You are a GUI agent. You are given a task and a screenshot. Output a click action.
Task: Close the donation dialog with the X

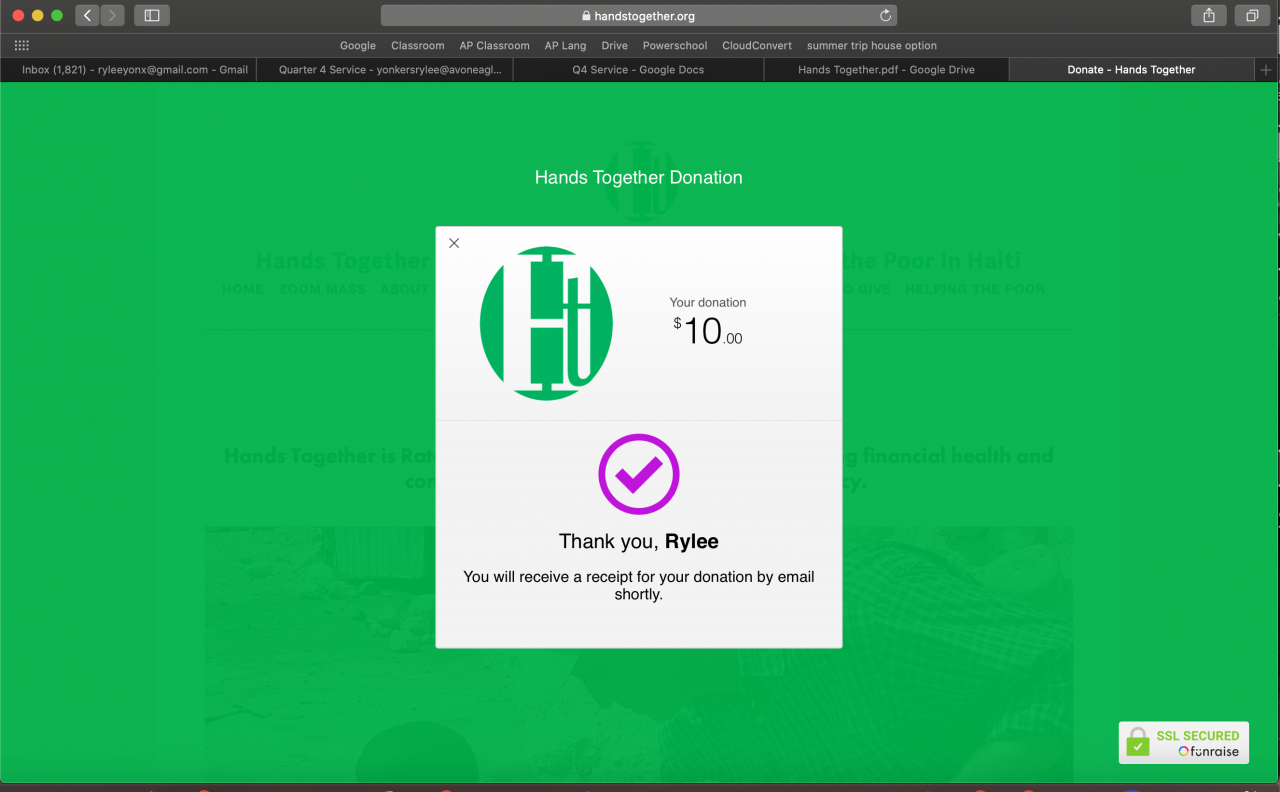pyautogui.click(x=454, y=243)
